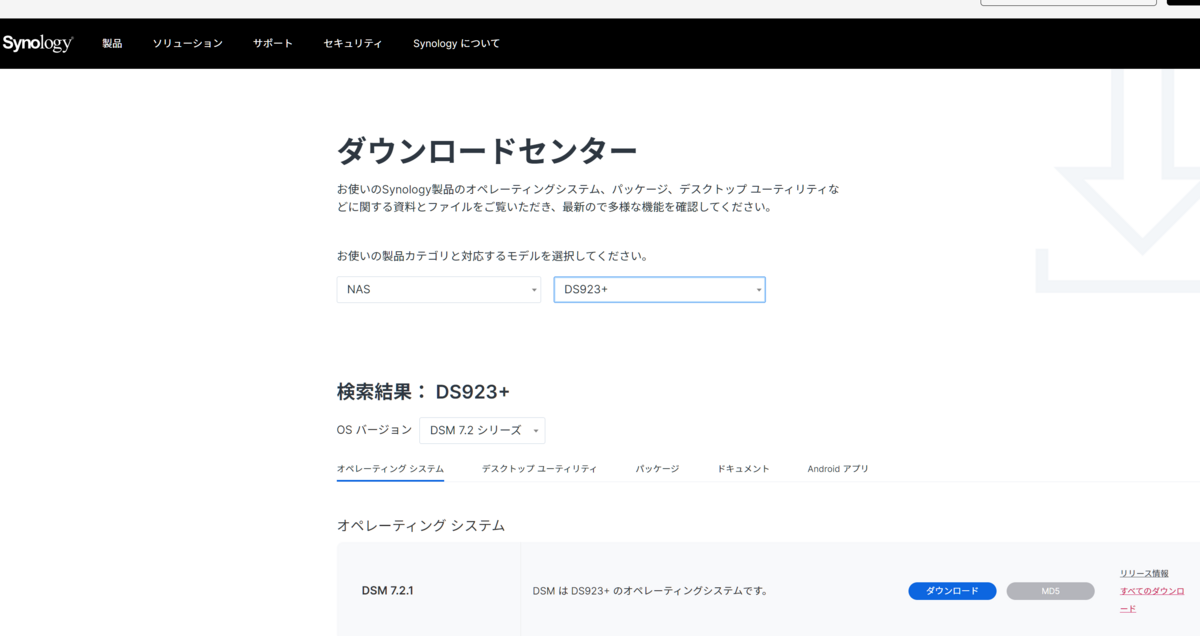Screen dimensions: 1200x636
Task: Click the Synology logo
Action: [x=37, y=43]
